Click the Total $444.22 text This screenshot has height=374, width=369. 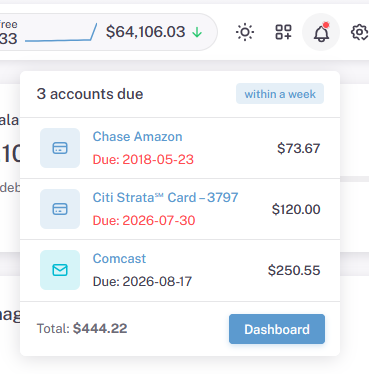click(82, 329)
